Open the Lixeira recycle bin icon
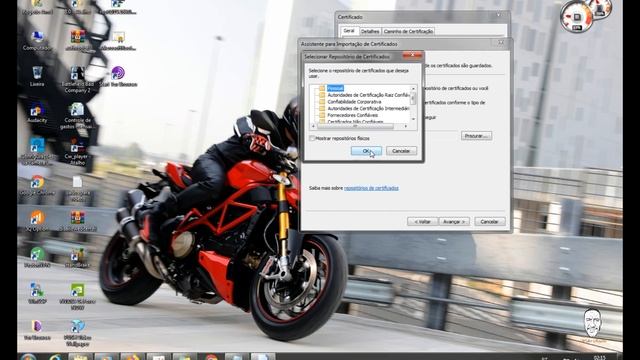 pos(37,76)
